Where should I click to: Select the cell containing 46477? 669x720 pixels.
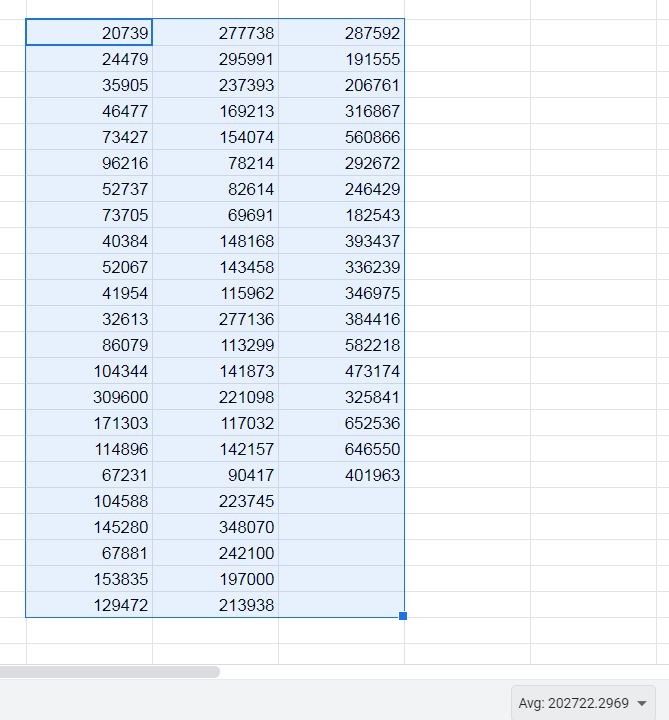[89, 111]
